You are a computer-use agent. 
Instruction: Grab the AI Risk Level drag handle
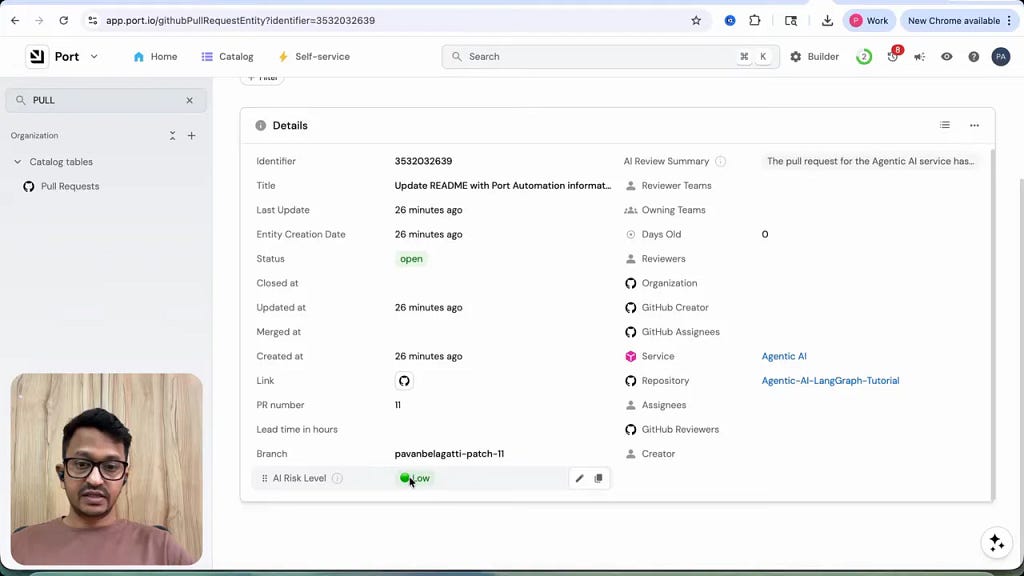(x=264, y=478)
